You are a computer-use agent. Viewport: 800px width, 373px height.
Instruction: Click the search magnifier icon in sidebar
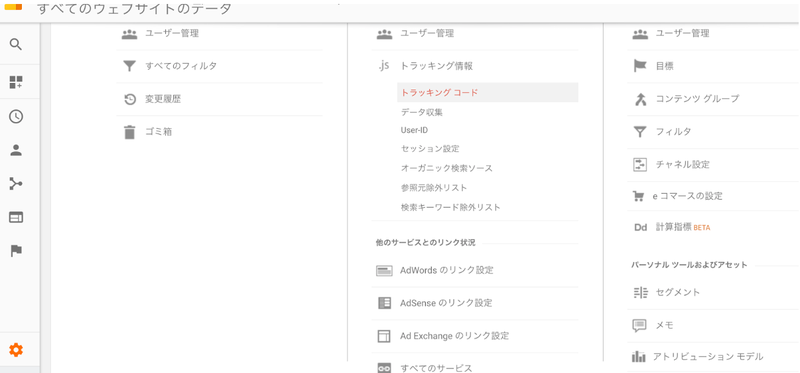16,45
